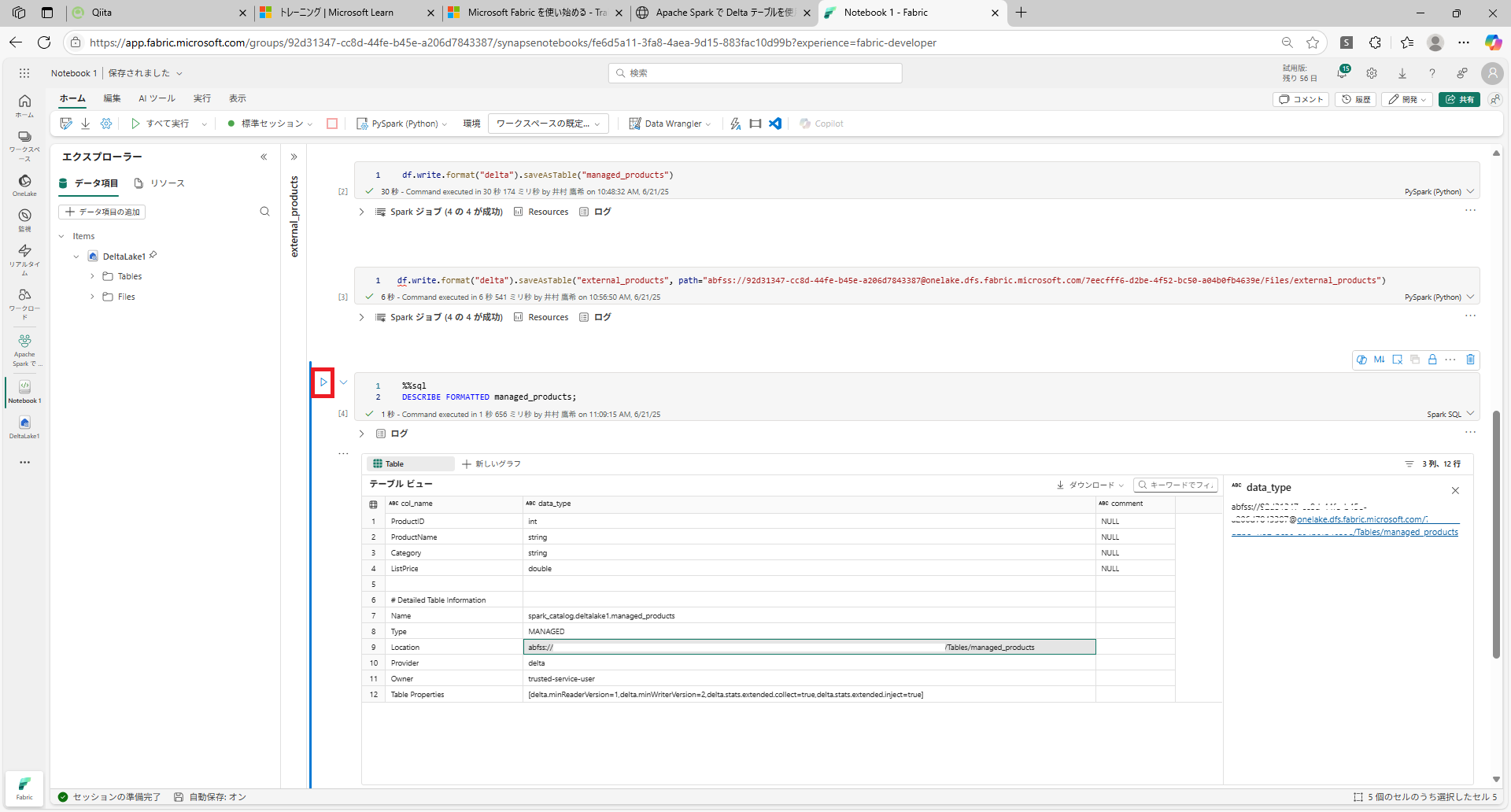Clear the selected cell output icon
The width and height of the screenshot is (1511, 812).
tap(1398, 360)
